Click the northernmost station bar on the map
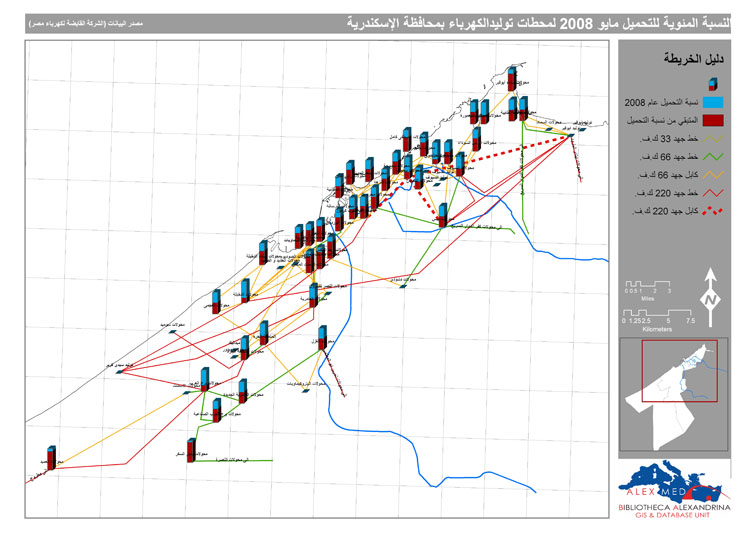 [511, 78]
